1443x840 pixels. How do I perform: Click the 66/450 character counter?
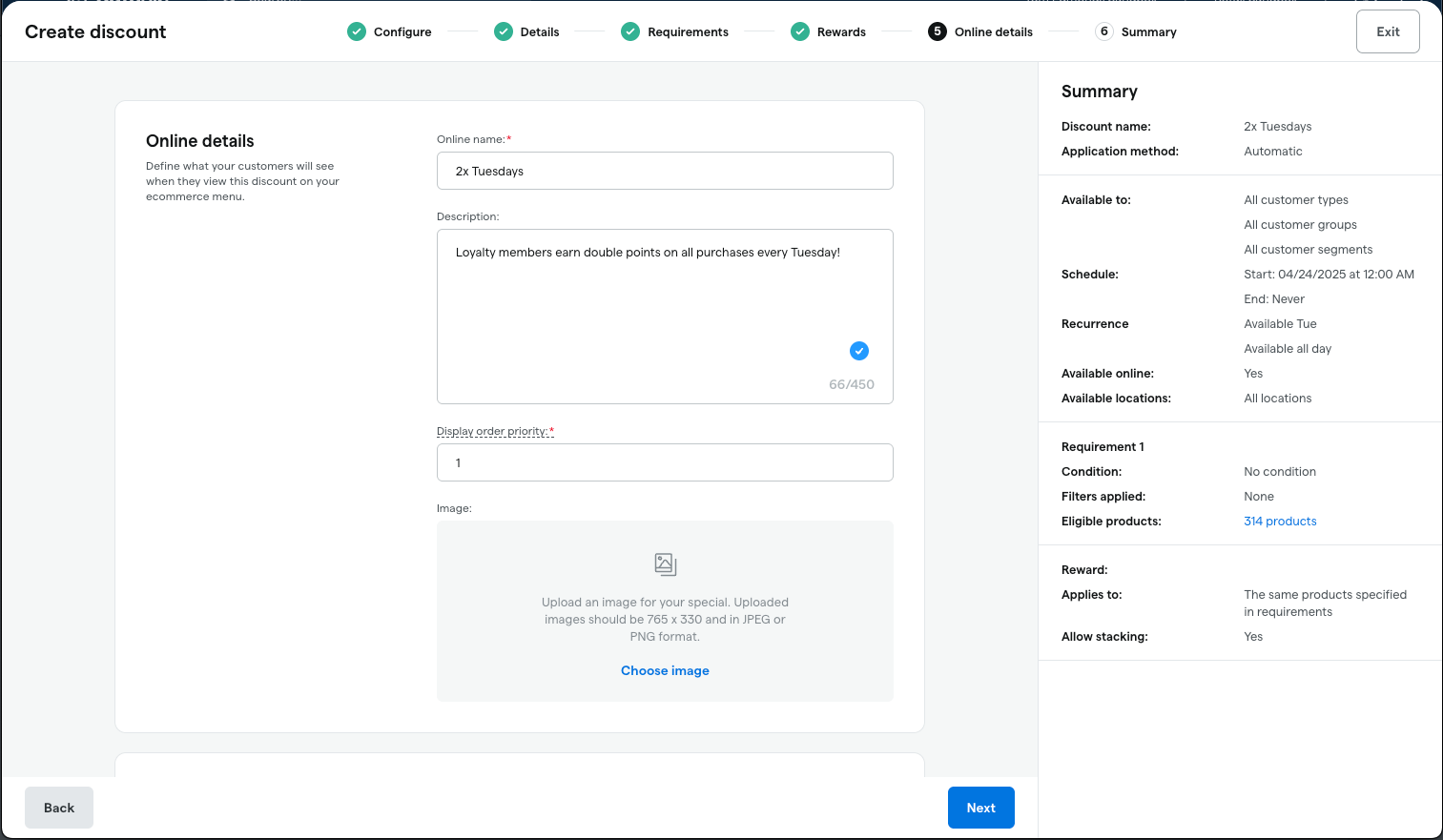[x=852, y=385]
